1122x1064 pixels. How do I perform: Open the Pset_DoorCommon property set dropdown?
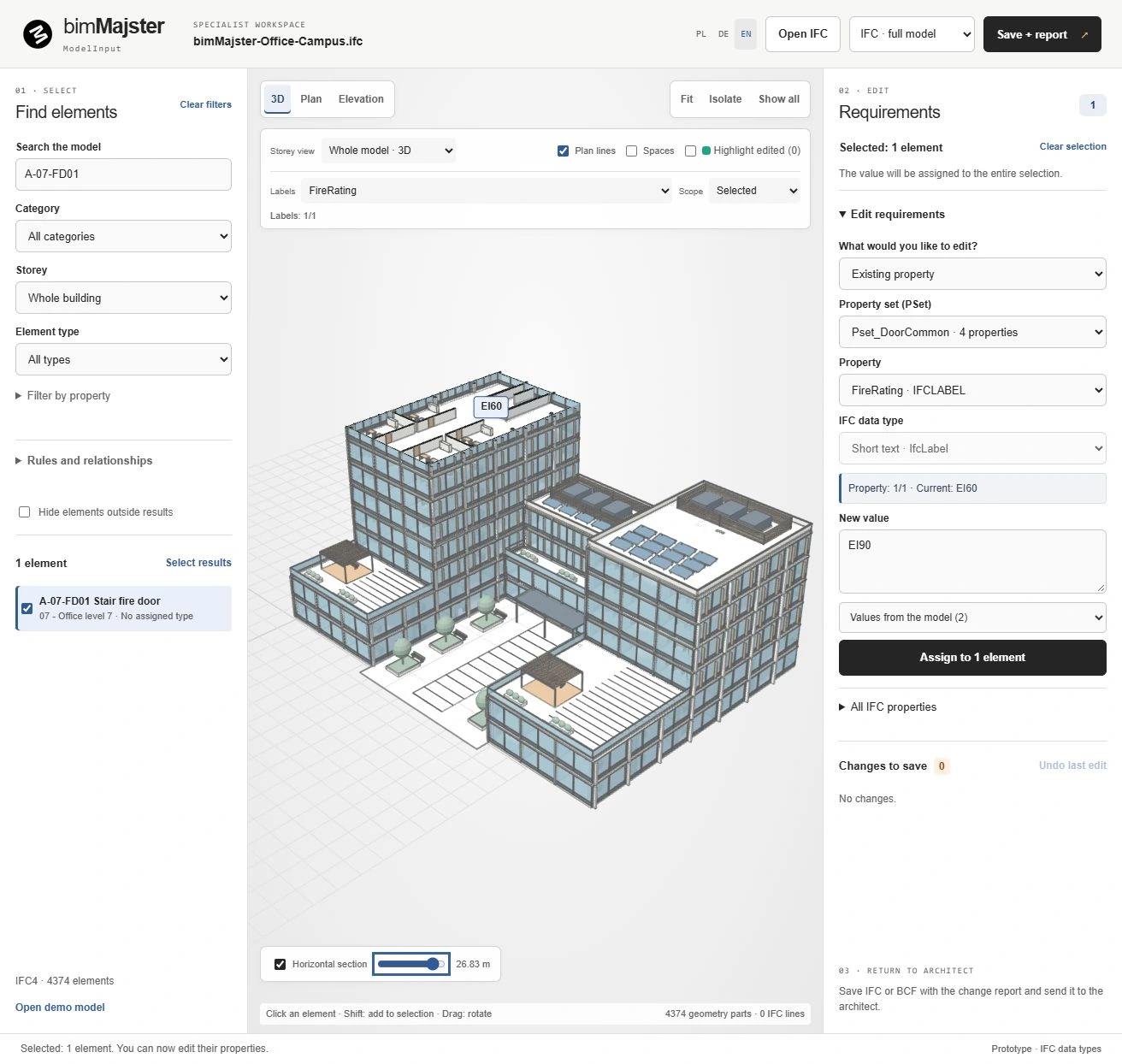coord(972,332)
